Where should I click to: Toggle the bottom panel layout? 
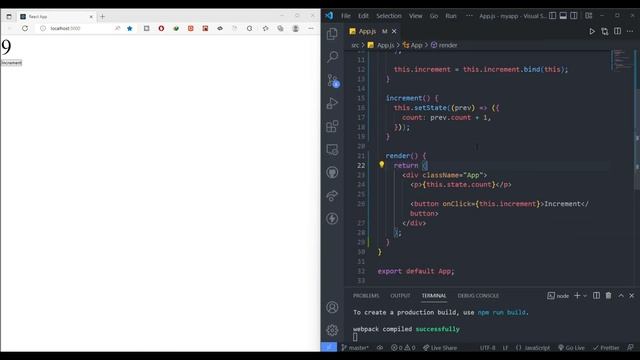[563, 16]
